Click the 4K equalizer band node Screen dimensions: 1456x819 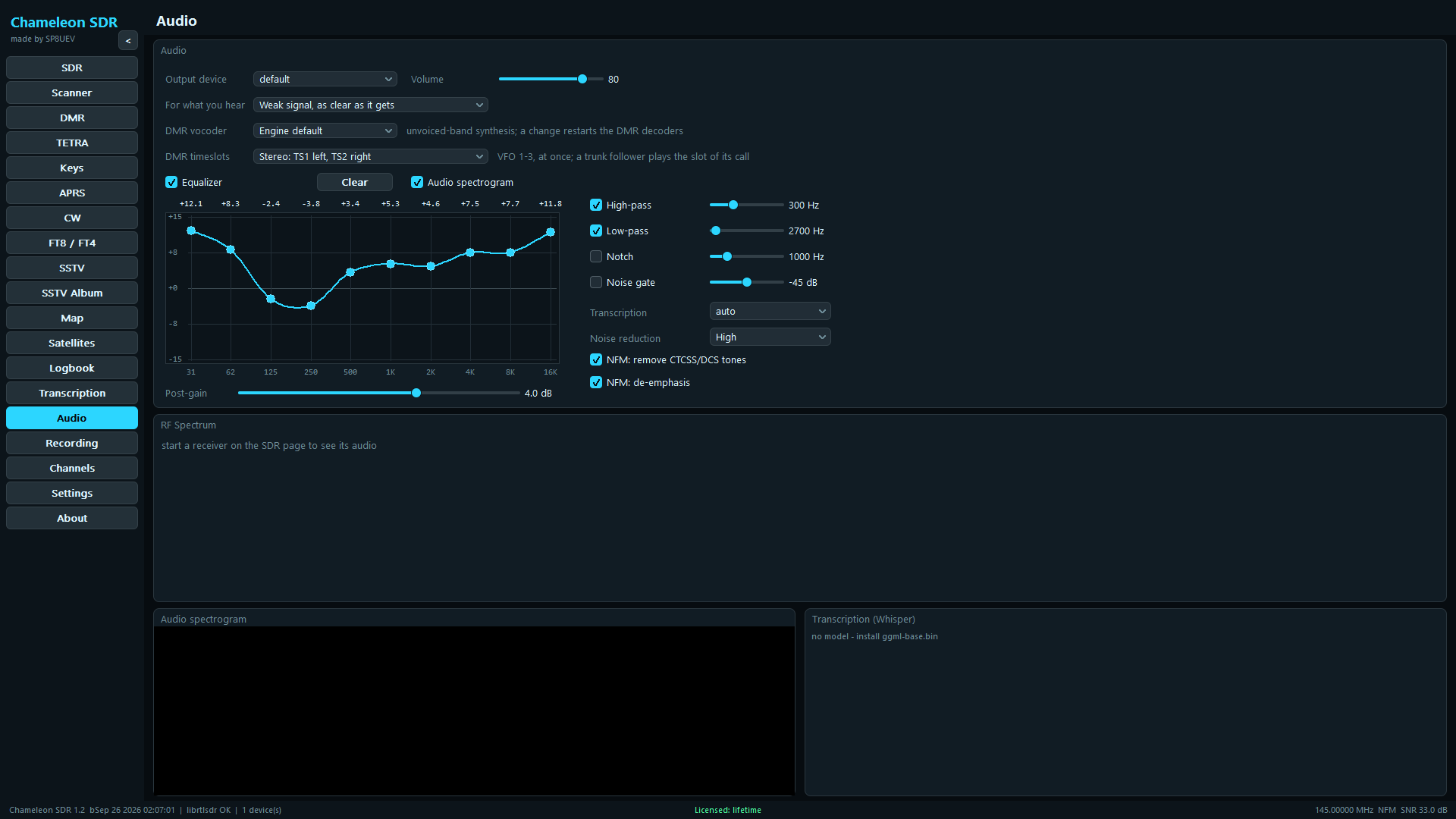coord(470,253)
